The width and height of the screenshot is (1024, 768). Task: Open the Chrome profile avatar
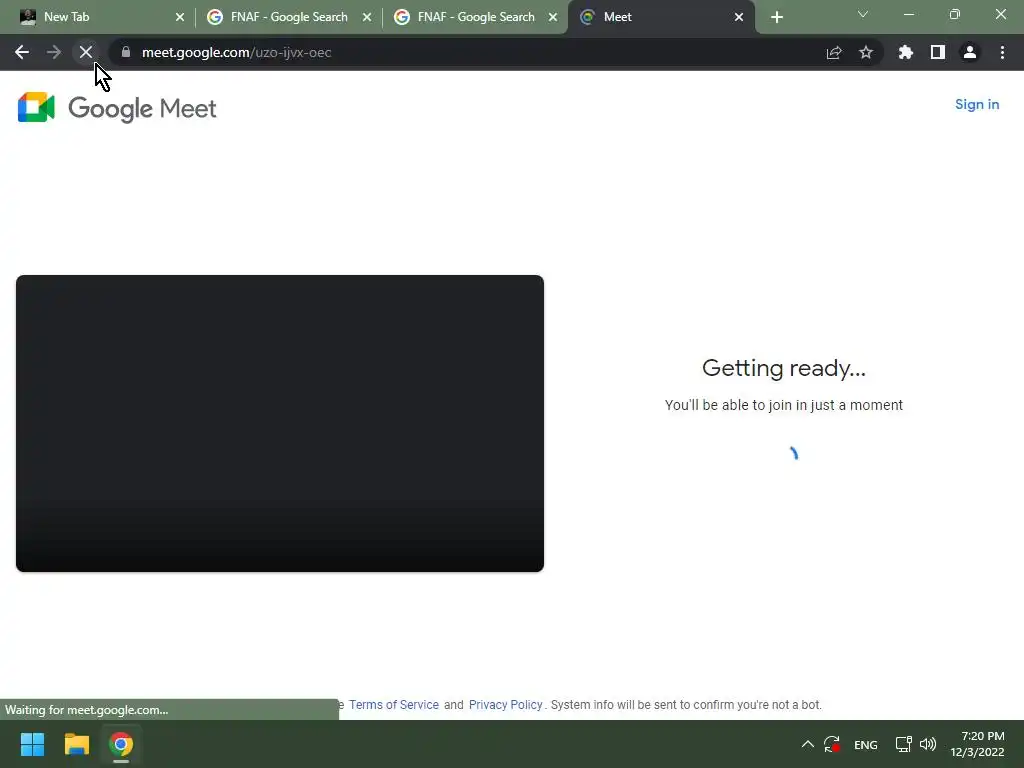click(970, 52)
